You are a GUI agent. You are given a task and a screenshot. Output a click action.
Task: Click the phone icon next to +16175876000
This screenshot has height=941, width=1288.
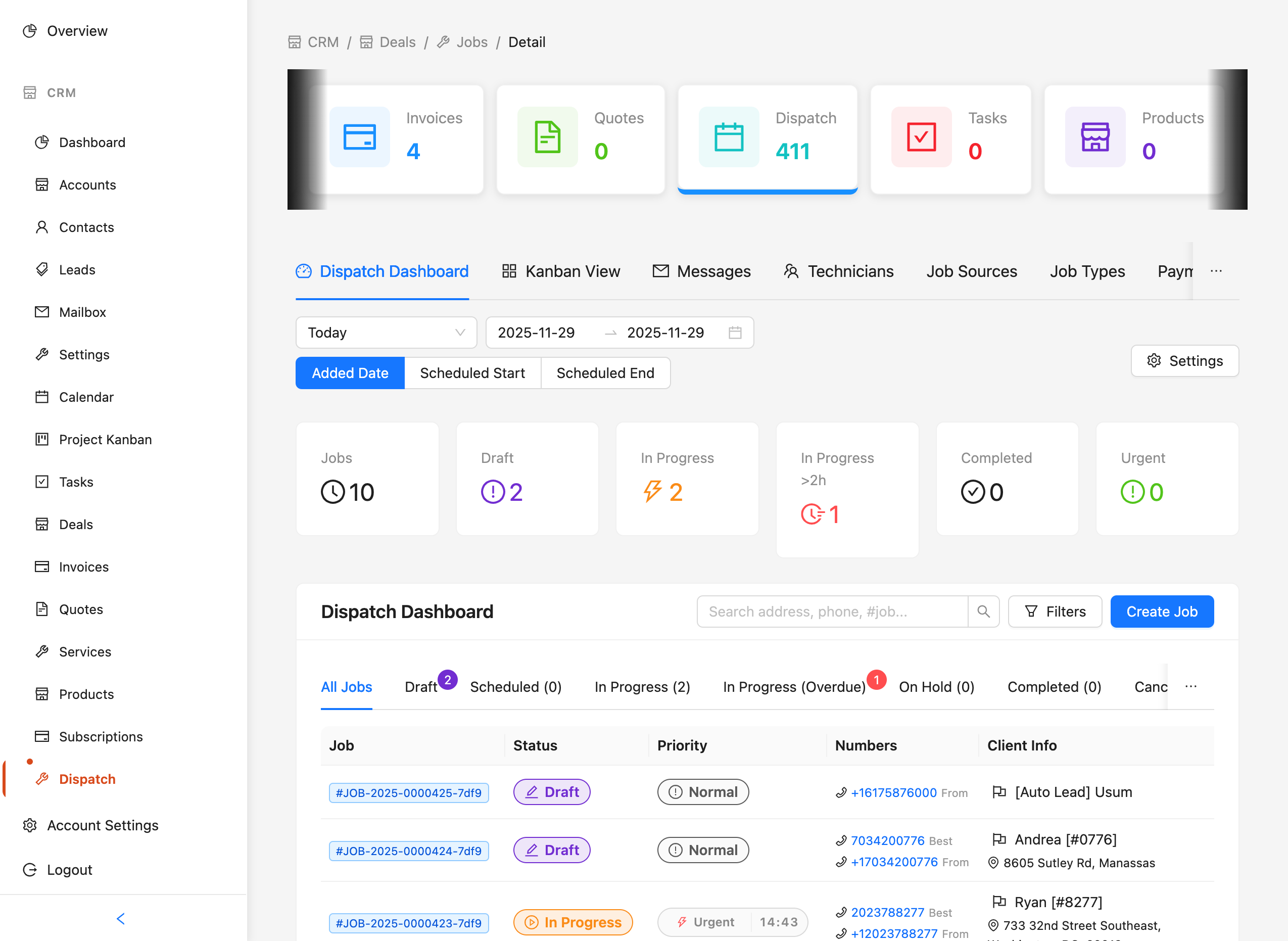(842, 792)
